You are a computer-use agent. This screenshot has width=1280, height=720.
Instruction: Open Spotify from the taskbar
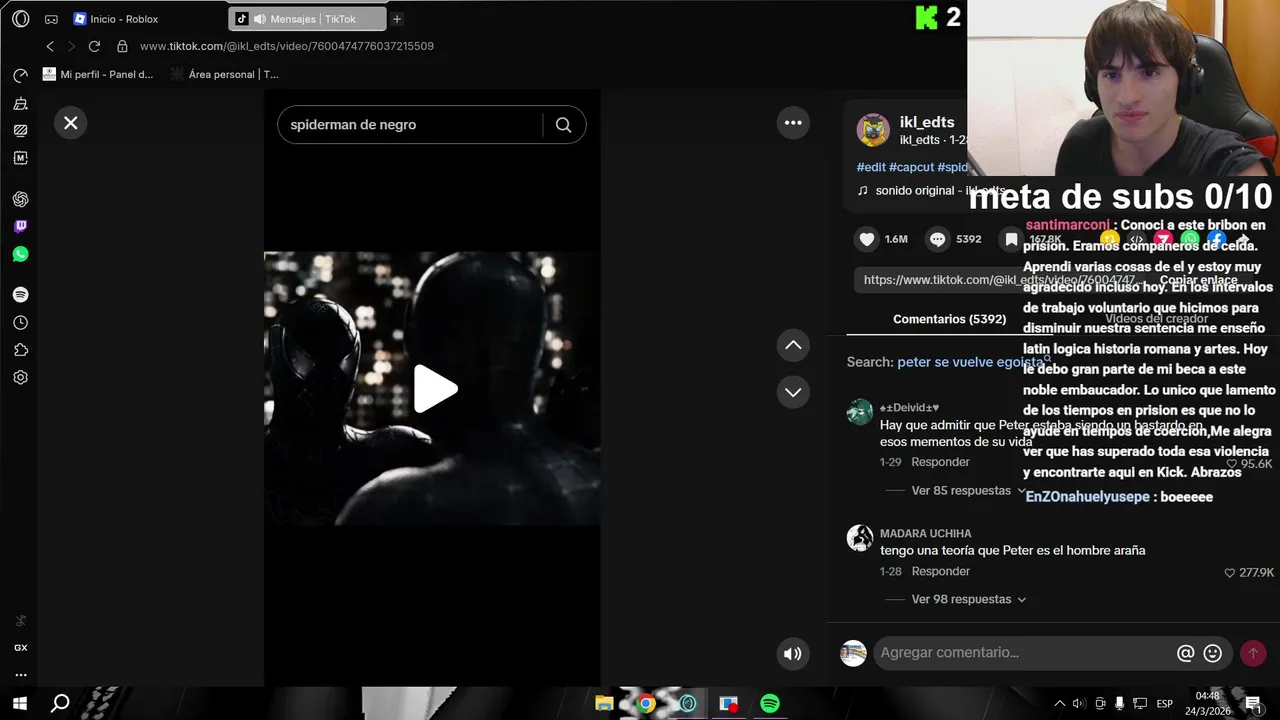[x=770, y=703]
